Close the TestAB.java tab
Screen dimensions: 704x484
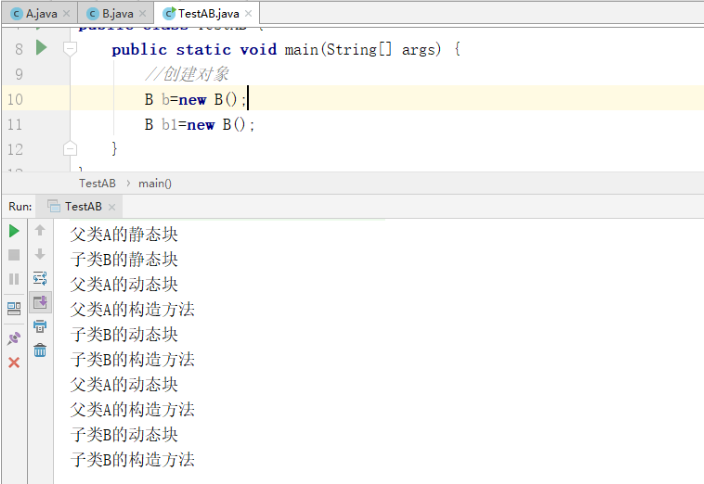click(x=248, y=14)
